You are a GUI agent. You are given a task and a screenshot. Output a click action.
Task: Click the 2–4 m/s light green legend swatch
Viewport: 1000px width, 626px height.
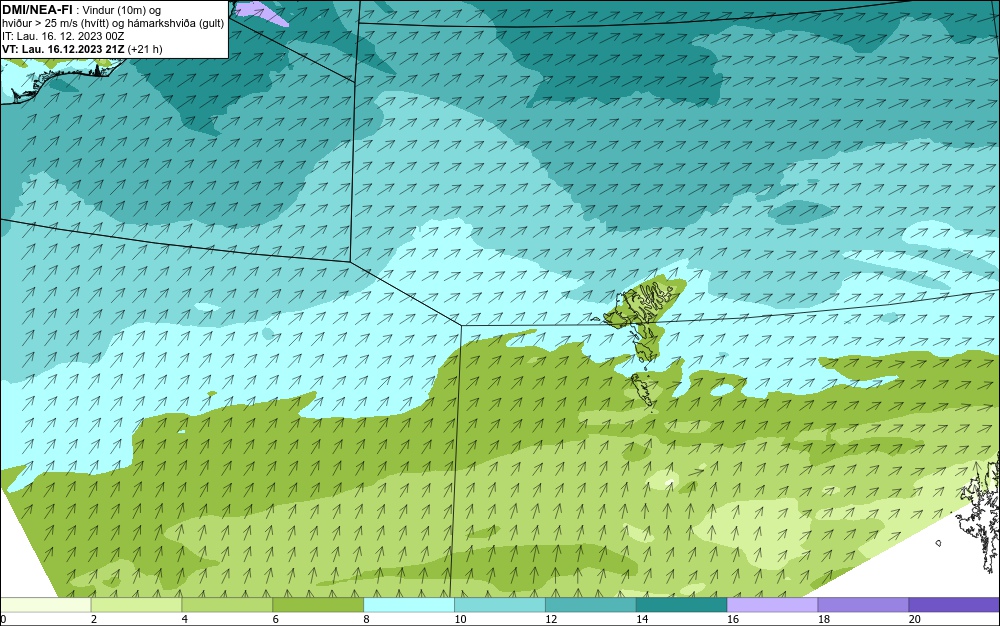pyautogui.click(x=136, y=605)
